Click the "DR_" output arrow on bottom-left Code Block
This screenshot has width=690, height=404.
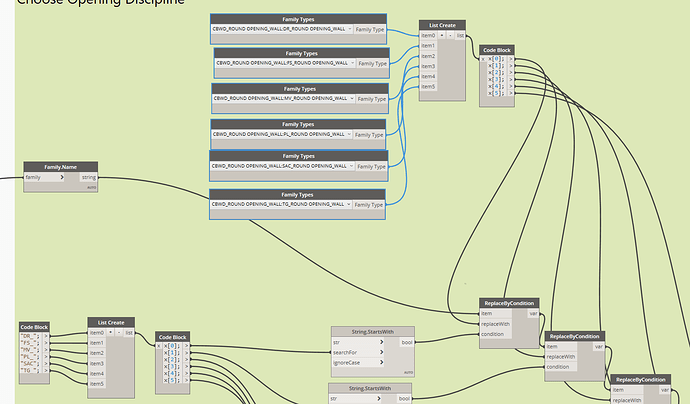(46, 336)
